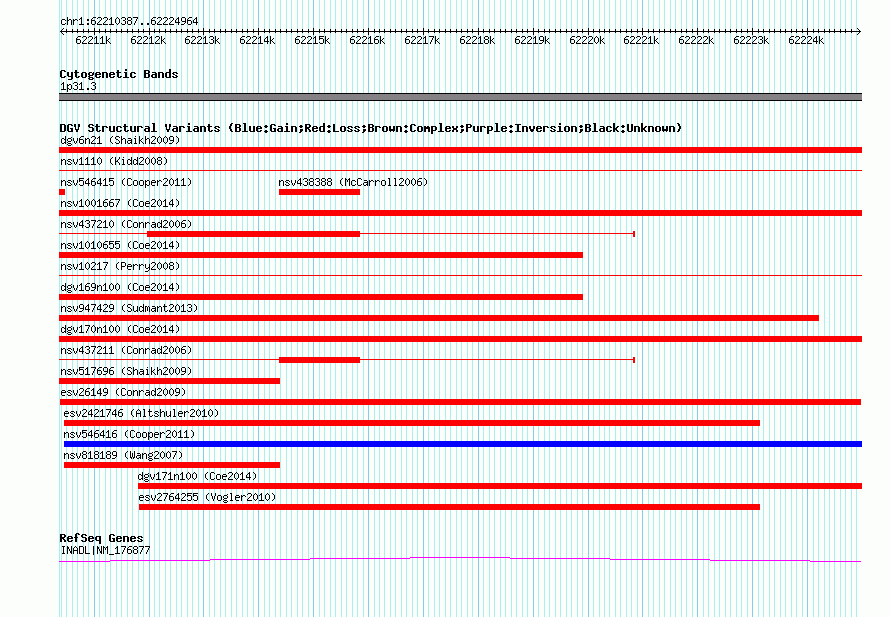This screenshot has height=617, width=890.
Task: Click the thick segment of nsv437210 bar
Action: (254, 234)
